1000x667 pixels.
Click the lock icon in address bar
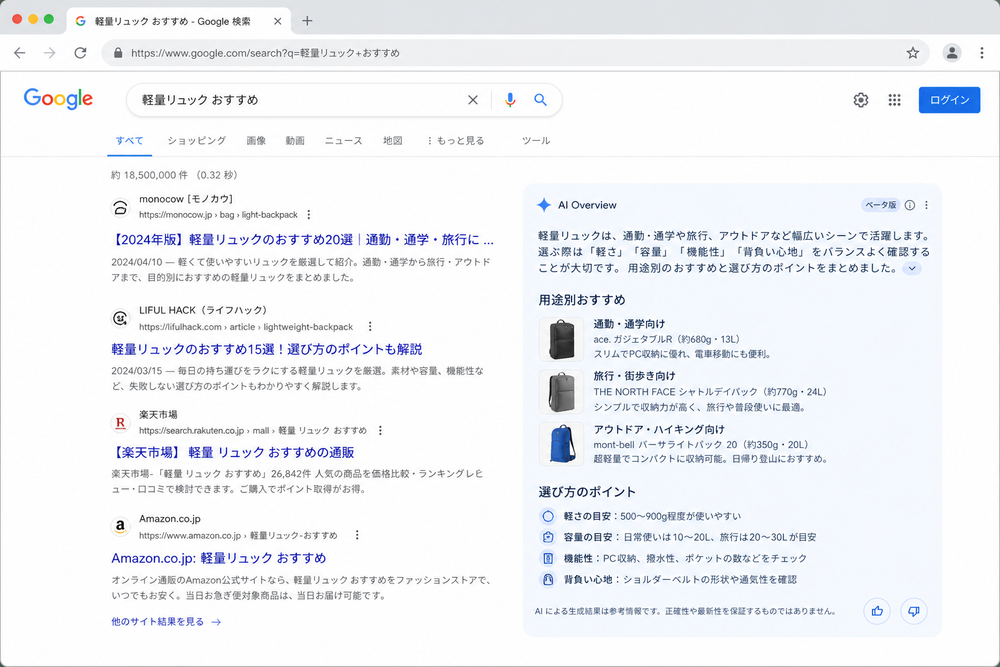point(118,53)
